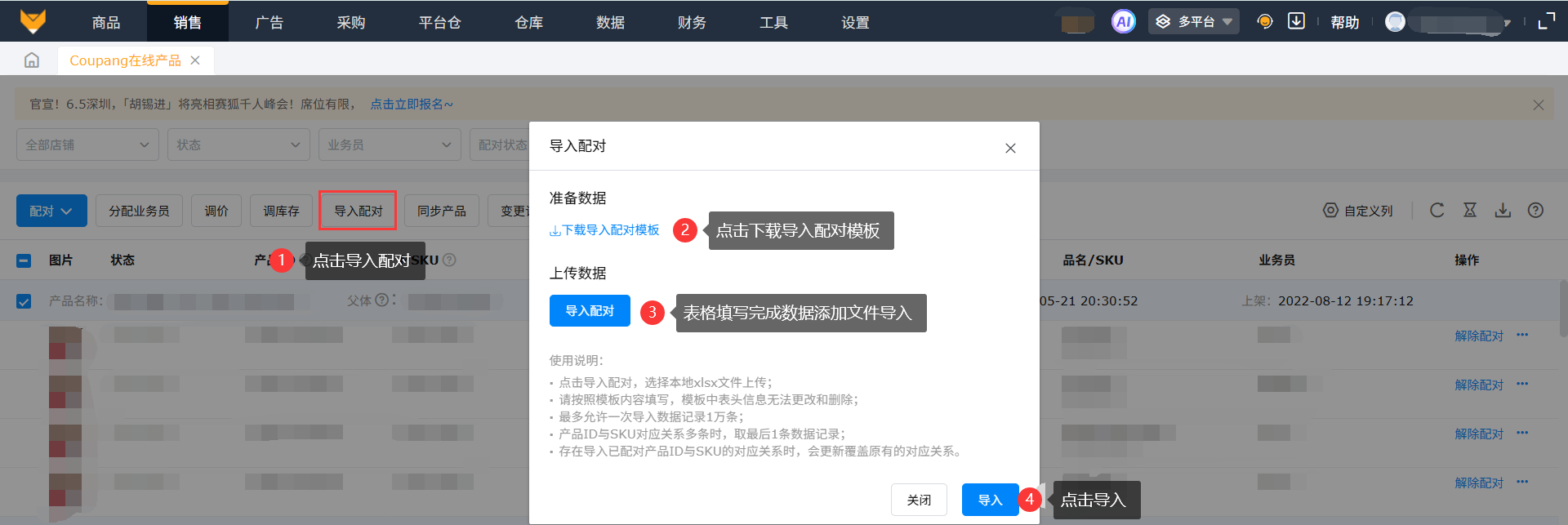Click blue 导入配对 upload button in dialog
This screenshot has height=525, width=1568.
click(590, 310)
